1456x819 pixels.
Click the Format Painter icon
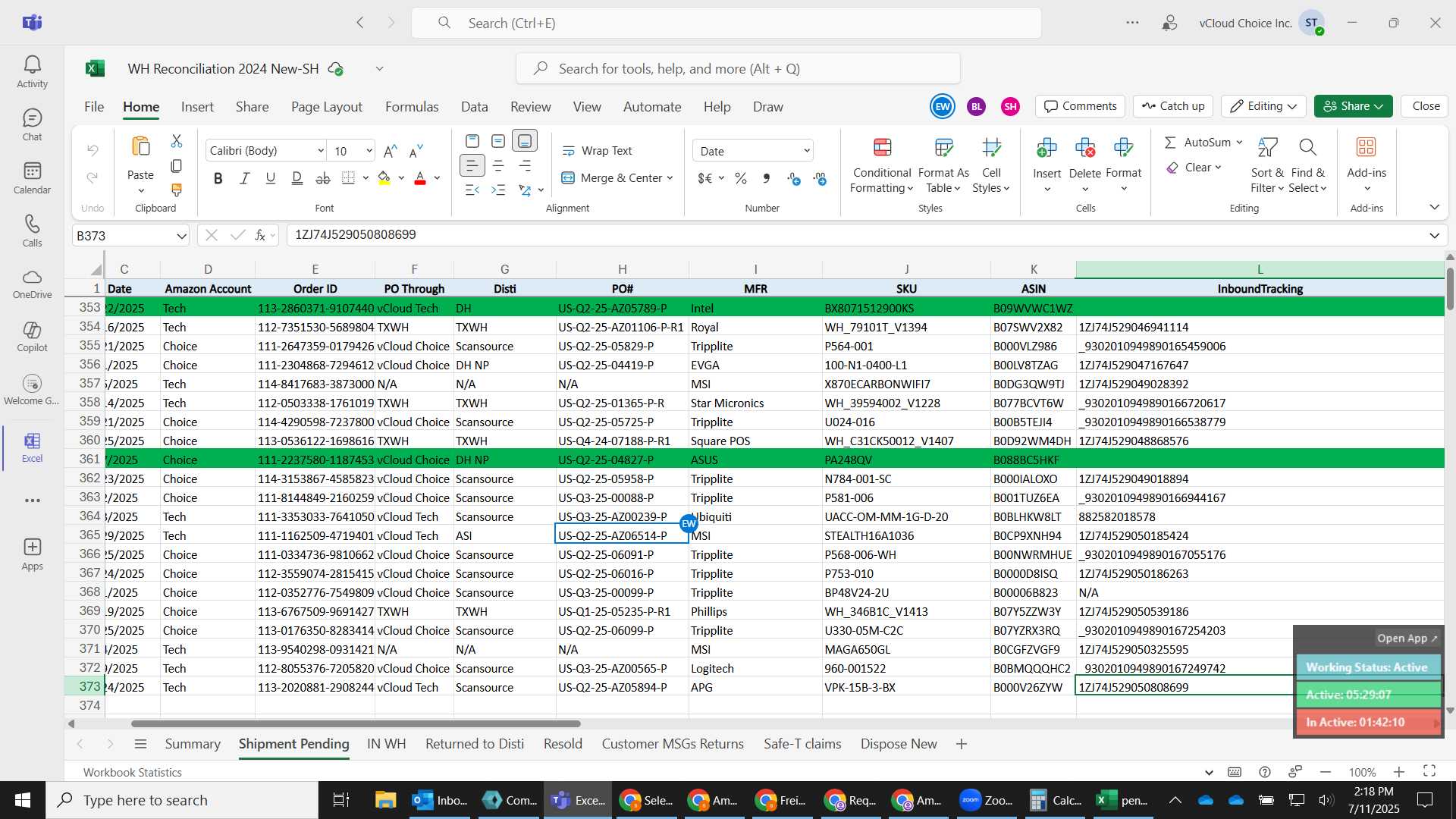(x=177, y=190)
